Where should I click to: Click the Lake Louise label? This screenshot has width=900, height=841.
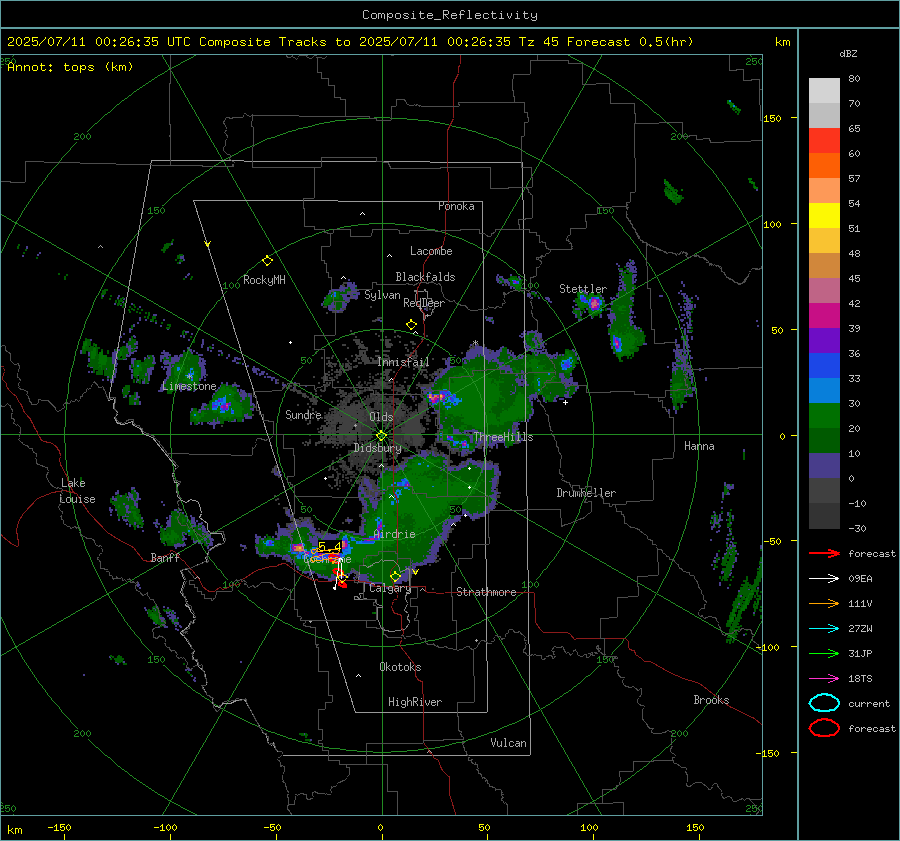77,491
